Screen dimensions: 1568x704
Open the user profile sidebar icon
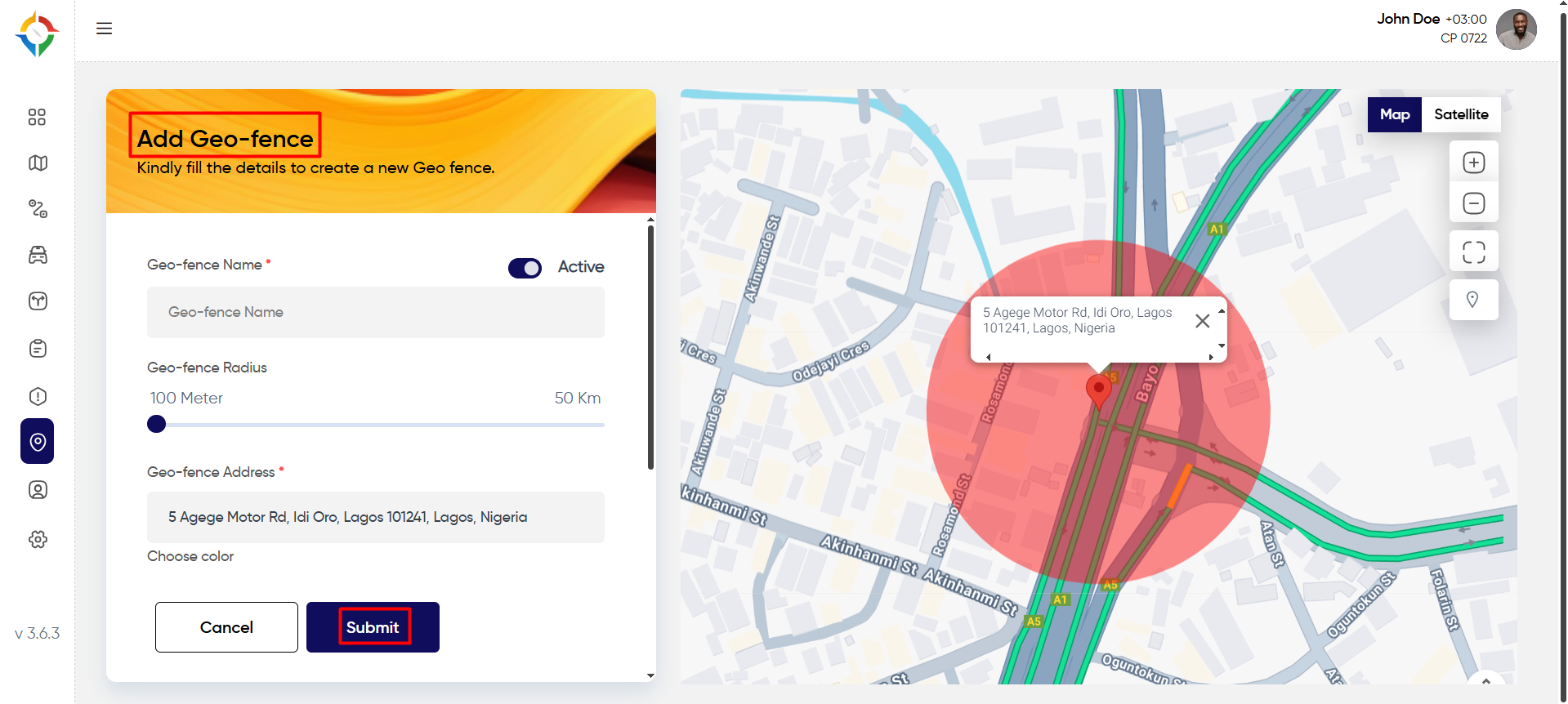(38, 490)
